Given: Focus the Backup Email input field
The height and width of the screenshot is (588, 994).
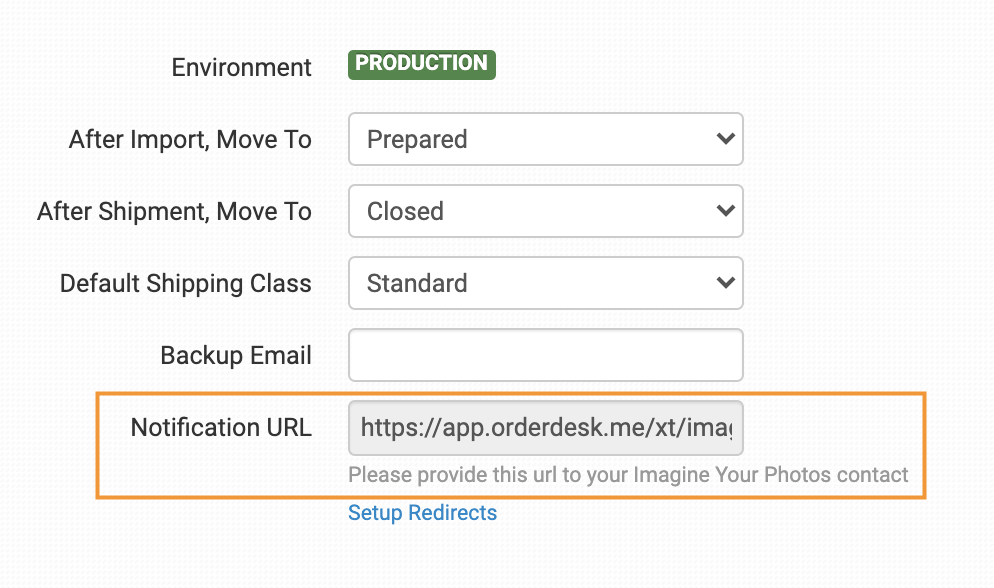Looking at the screenshot, I should [x=545, y=355].
